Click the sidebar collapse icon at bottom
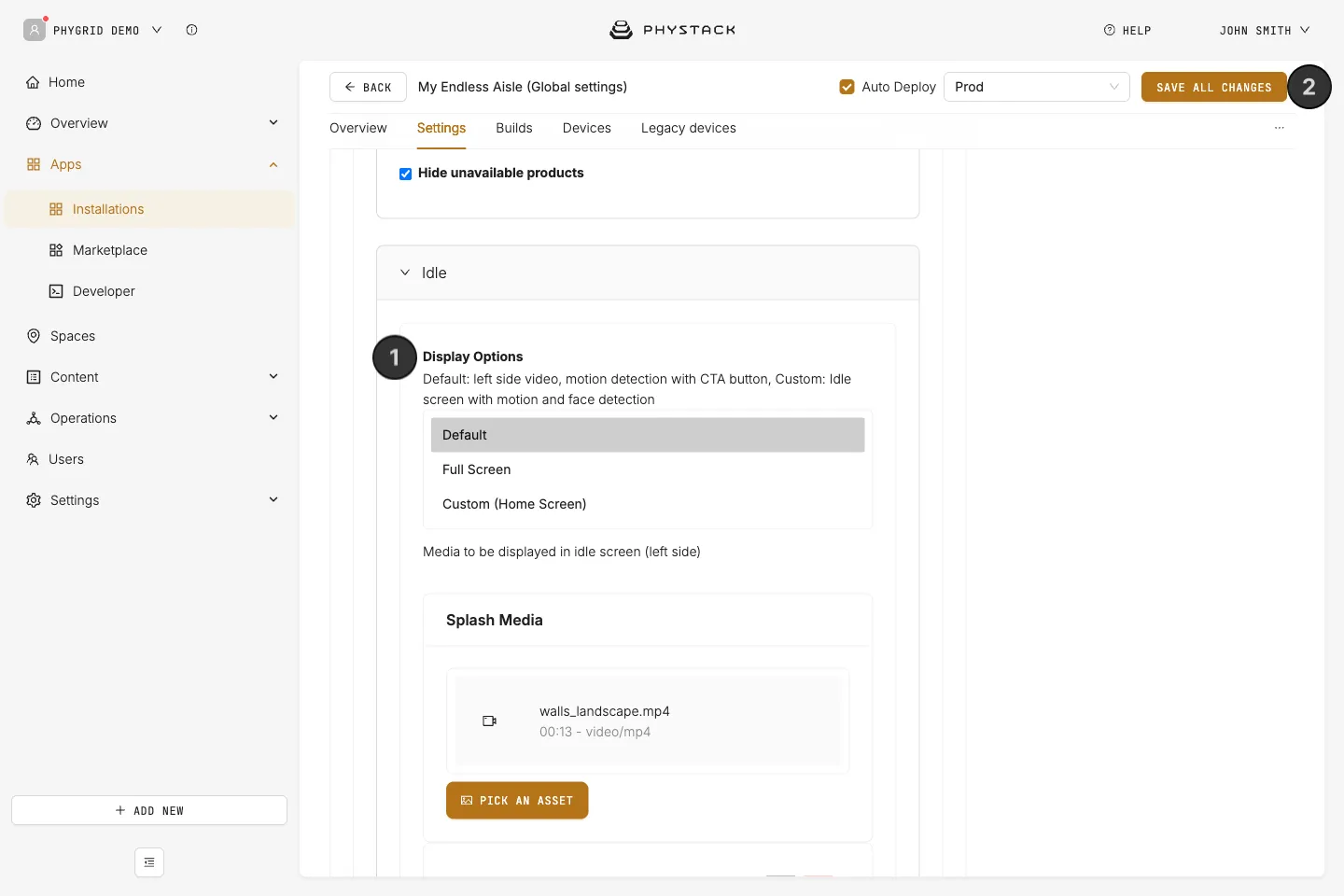The width and height of the screenshot is (1344, 896). (x=149, y=862)
